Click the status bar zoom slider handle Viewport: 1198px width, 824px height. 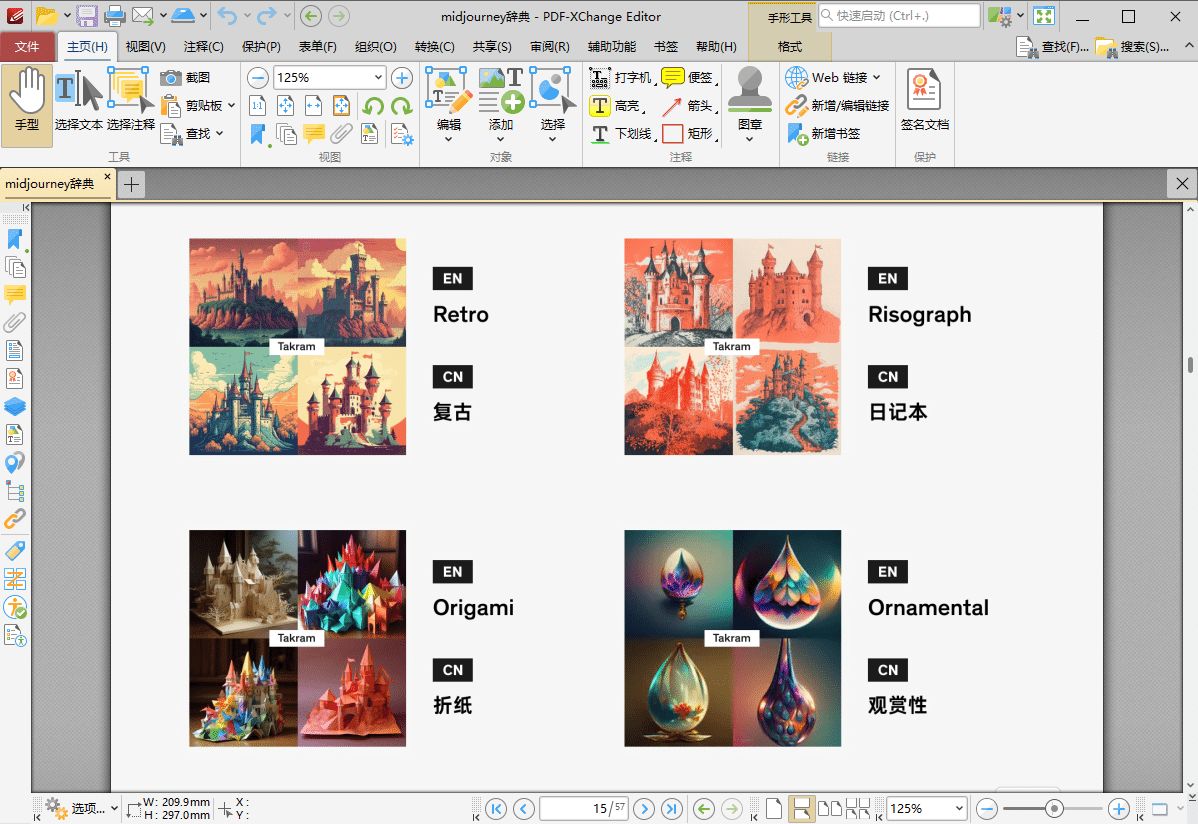tap(1053, 808)
